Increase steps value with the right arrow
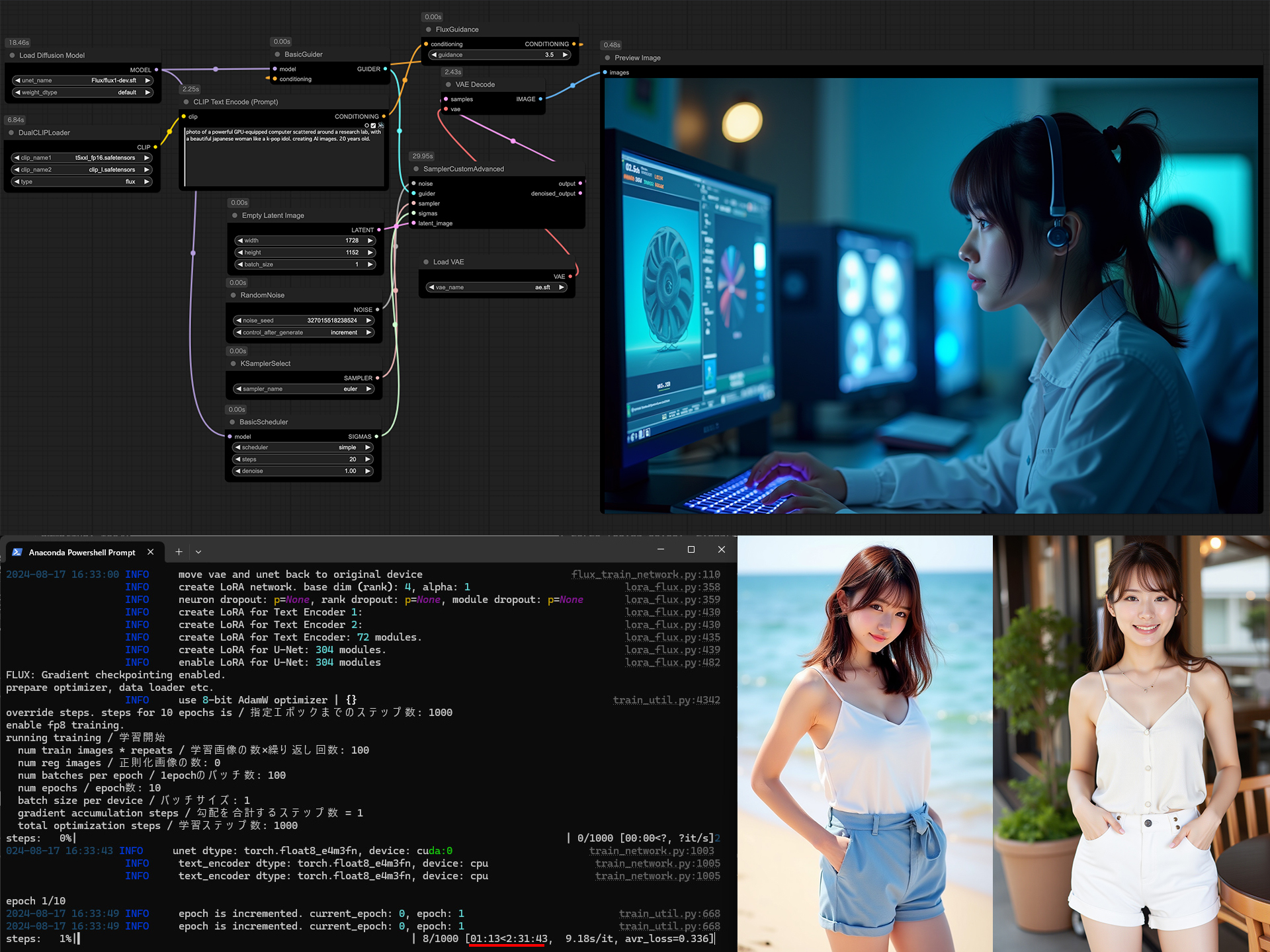This screenshot has height=952, width=1270. point(368,459)
